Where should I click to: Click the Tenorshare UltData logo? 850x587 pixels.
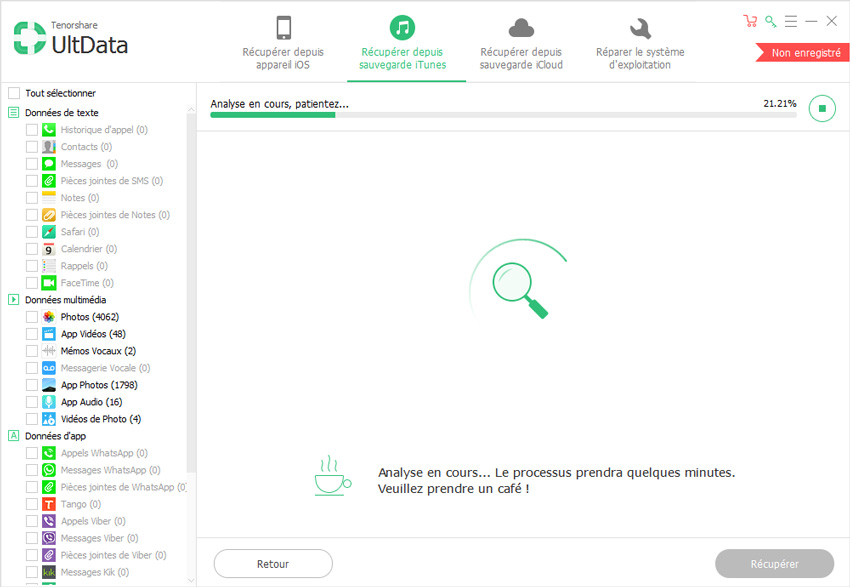tap(70, 38)
